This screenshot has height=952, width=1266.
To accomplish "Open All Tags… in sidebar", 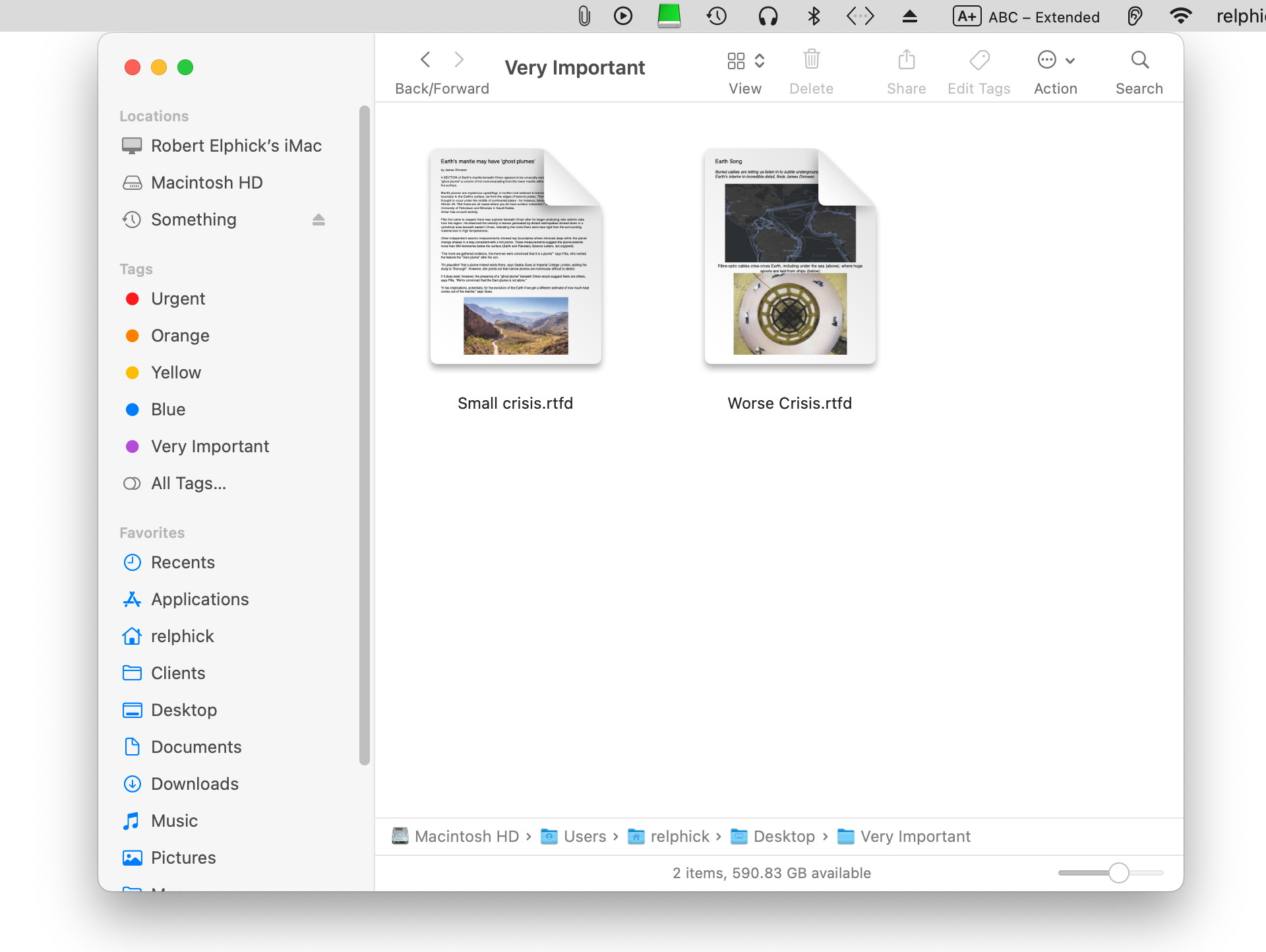I will [188, 483].
